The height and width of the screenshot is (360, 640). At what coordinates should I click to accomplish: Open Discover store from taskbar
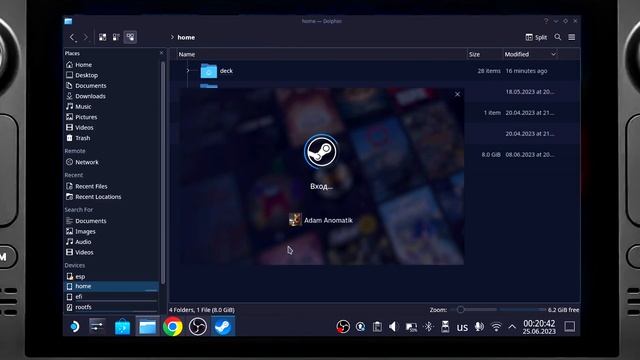[122, 327]
